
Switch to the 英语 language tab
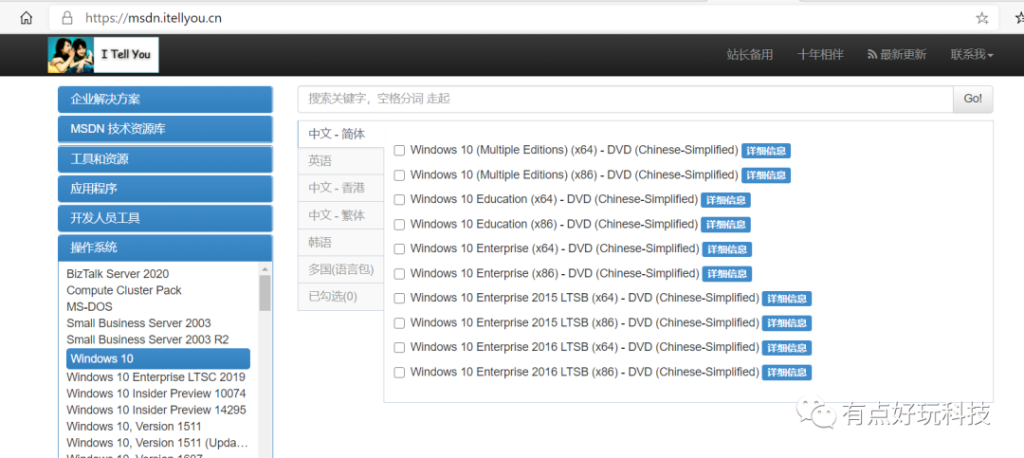(341, 161)
